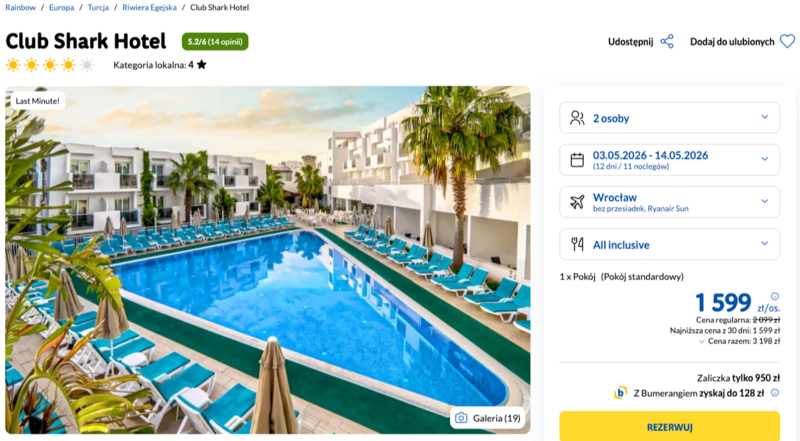Go to Turcja breadcrumb
The height and width of the screenshot is (441, 800).
click(98, 8)
